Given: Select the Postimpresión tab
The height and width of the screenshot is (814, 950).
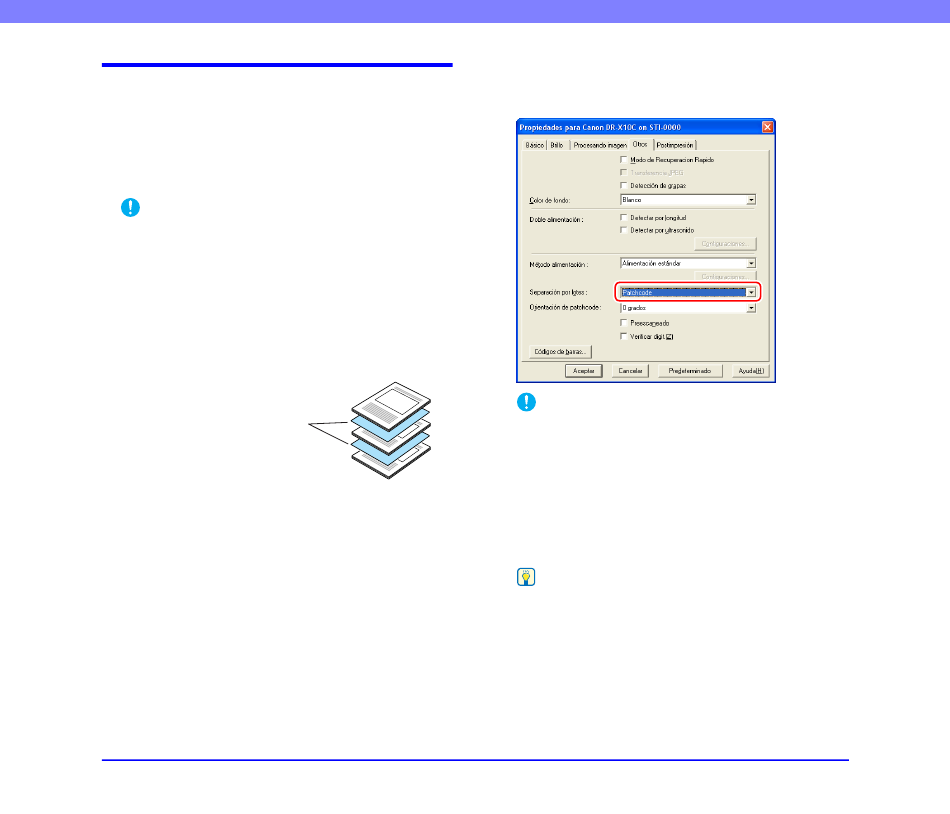Looking at the screenshot, I should 675,145.
